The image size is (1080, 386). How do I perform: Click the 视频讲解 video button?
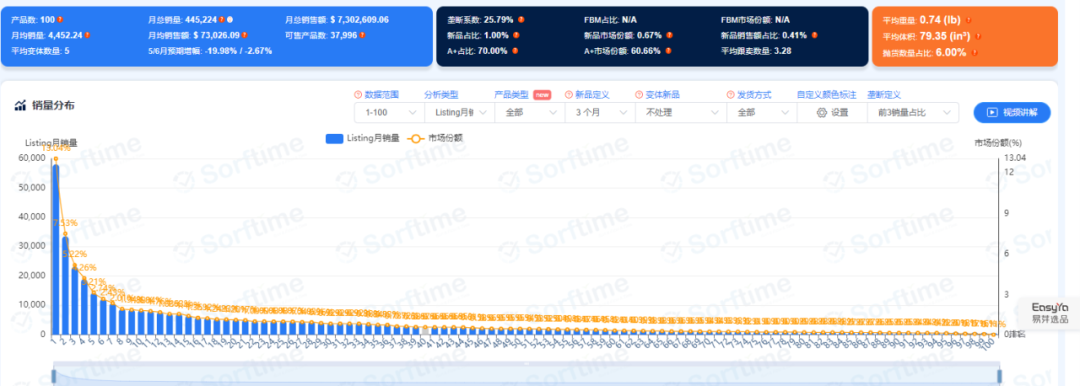point(1012,112)
